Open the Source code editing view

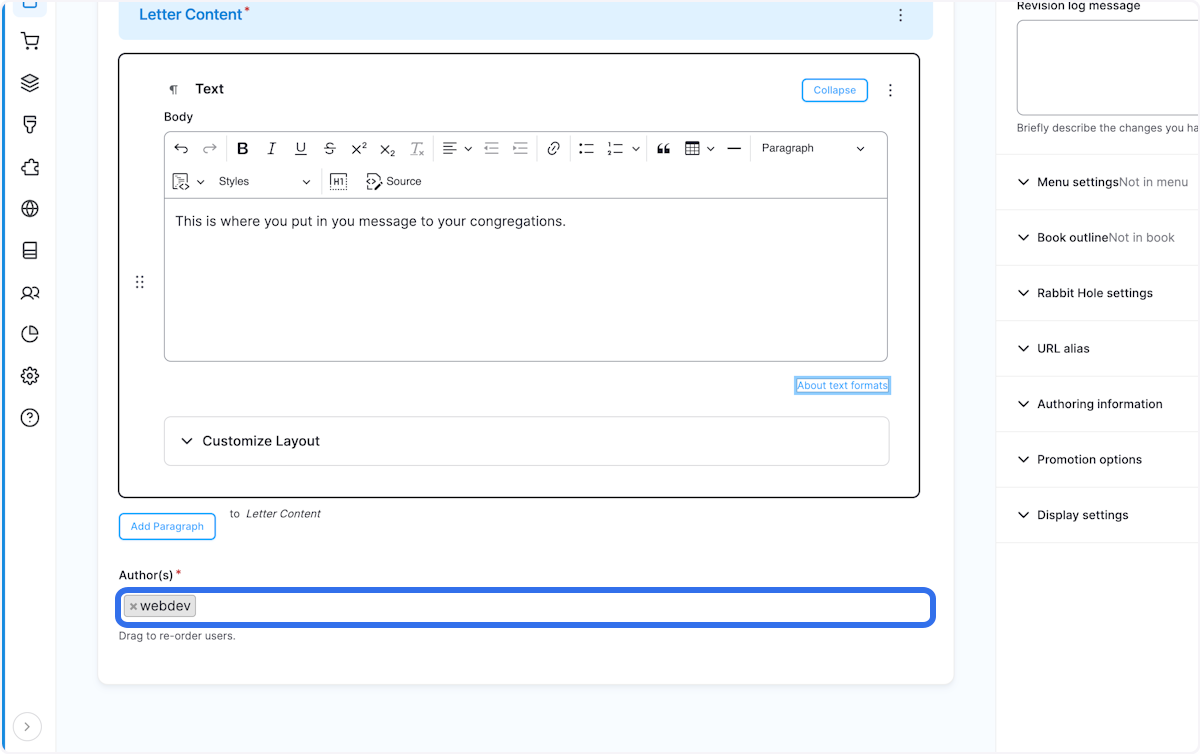[x=394, y=181]
